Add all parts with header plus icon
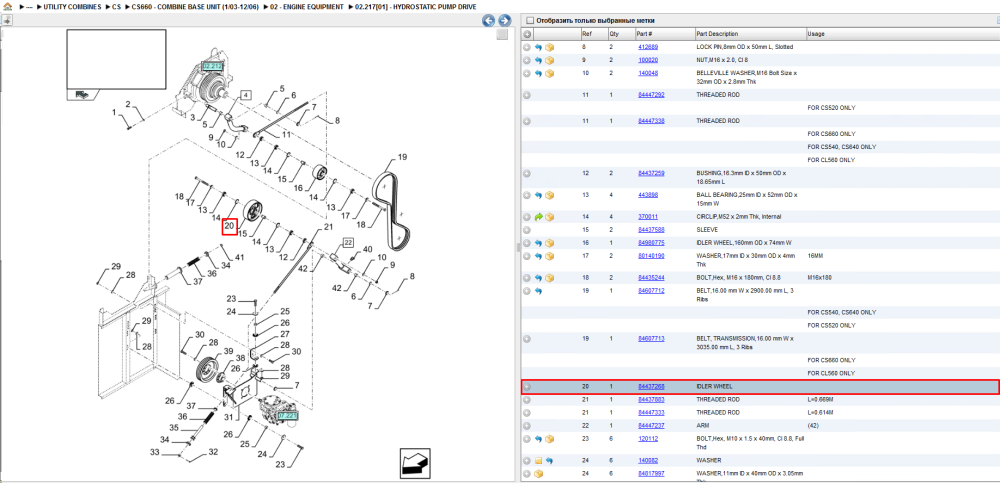1000x483 pixels. tap(527, 34)
